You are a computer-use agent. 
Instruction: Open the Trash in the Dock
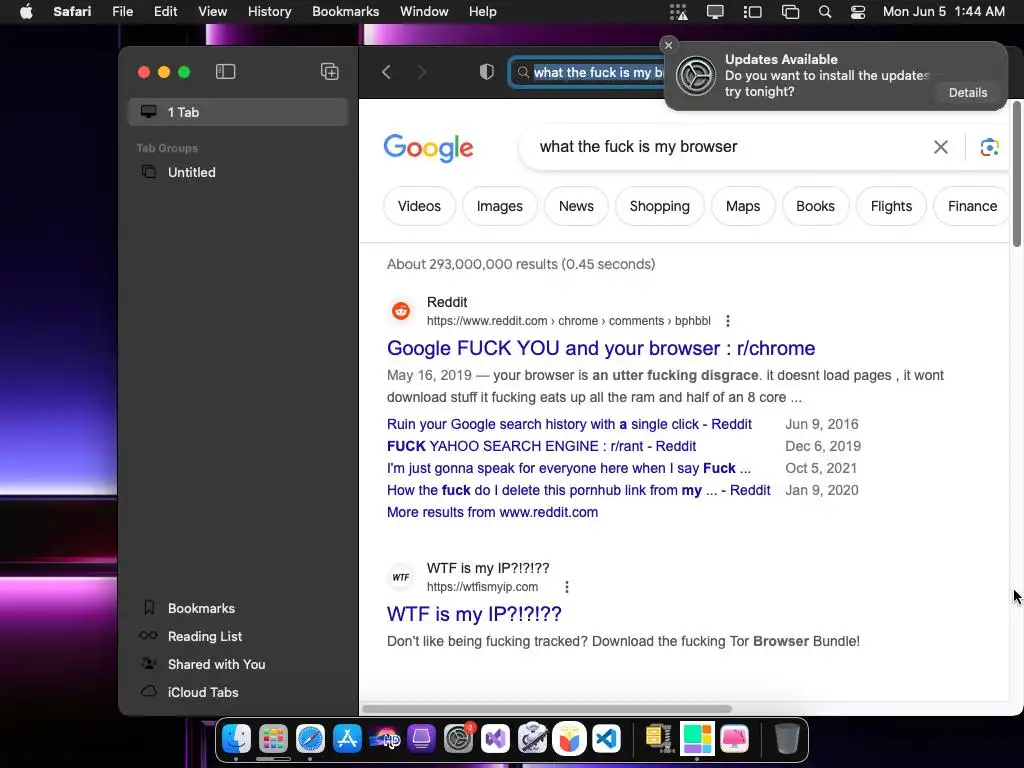point(787,739)
